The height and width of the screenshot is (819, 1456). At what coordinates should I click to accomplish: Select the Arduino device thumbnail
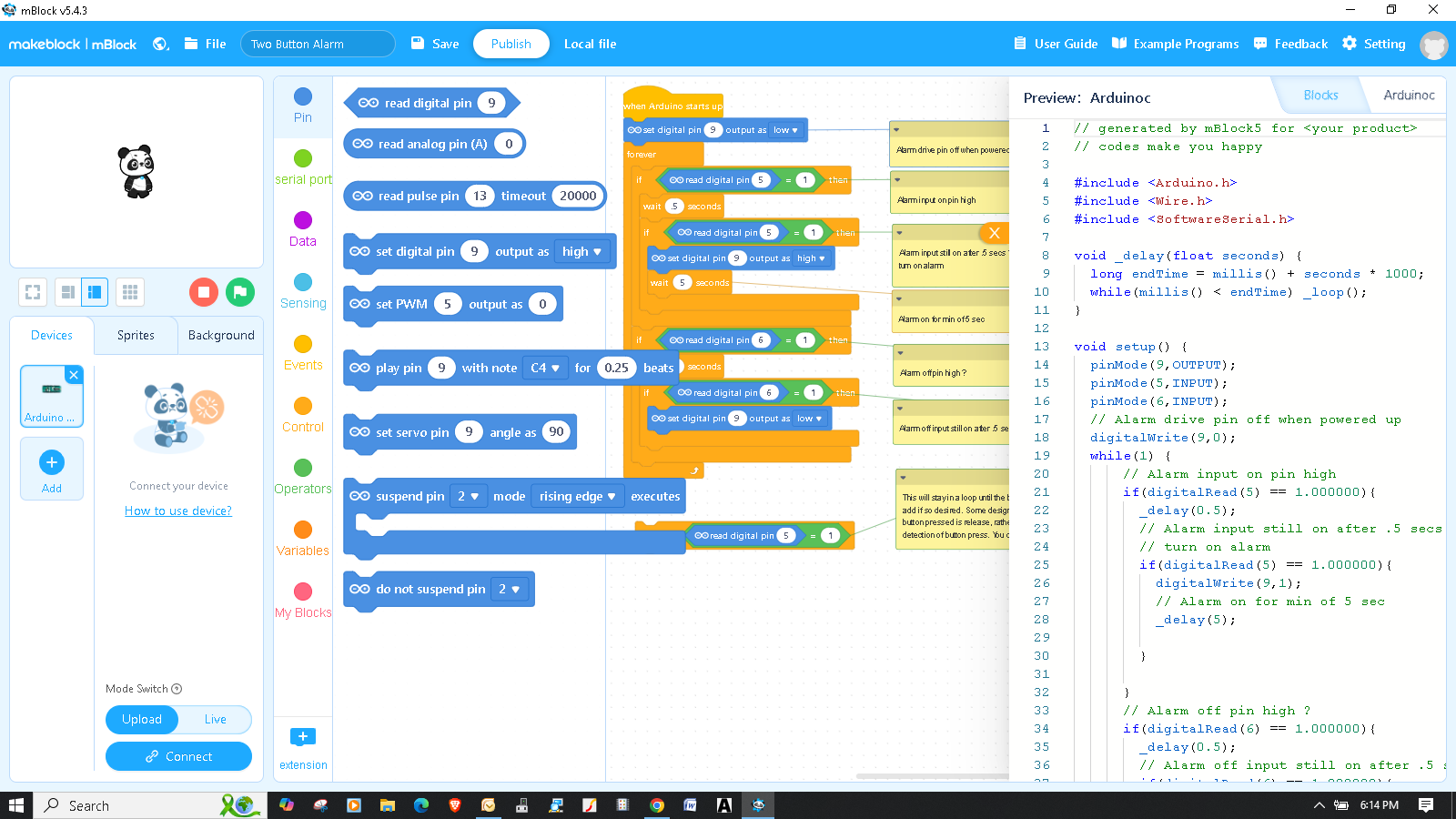[x=51, y=397]
